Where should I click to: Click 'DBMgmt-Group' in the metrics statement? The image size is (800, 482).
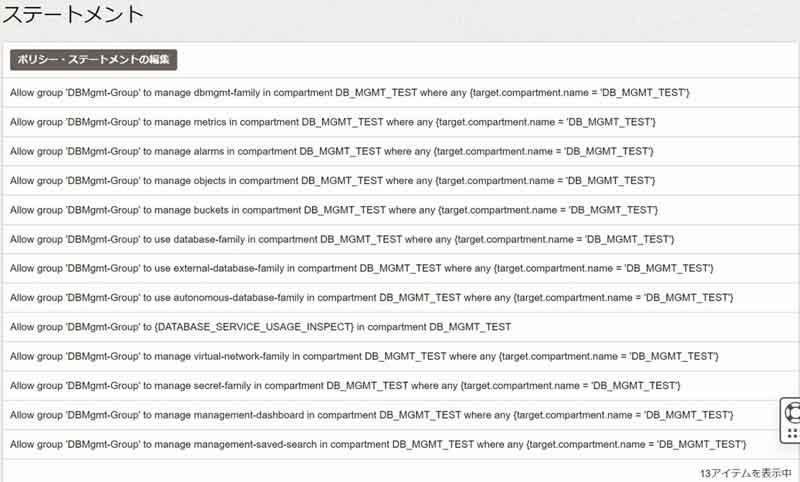coord(103,122)
